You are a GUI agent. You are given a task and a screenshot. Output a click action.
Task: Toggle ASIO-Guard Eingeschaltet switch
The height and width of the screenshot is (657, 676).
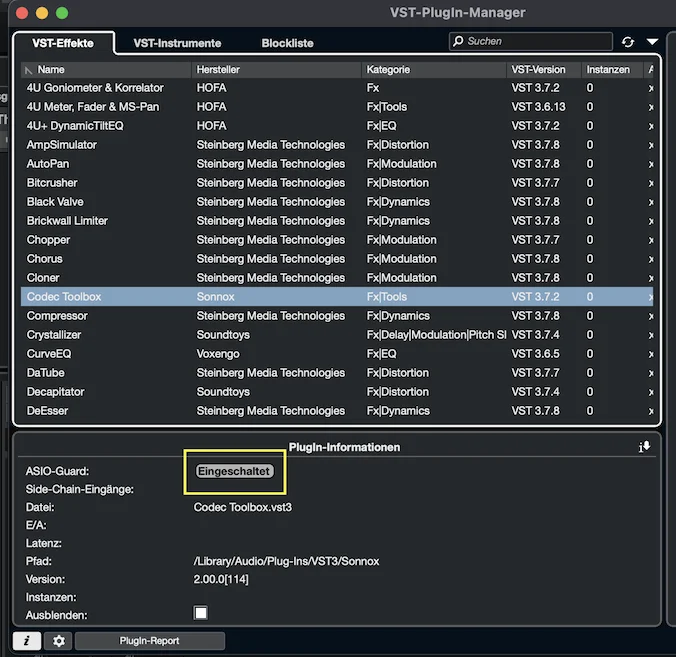click(235, 471)
